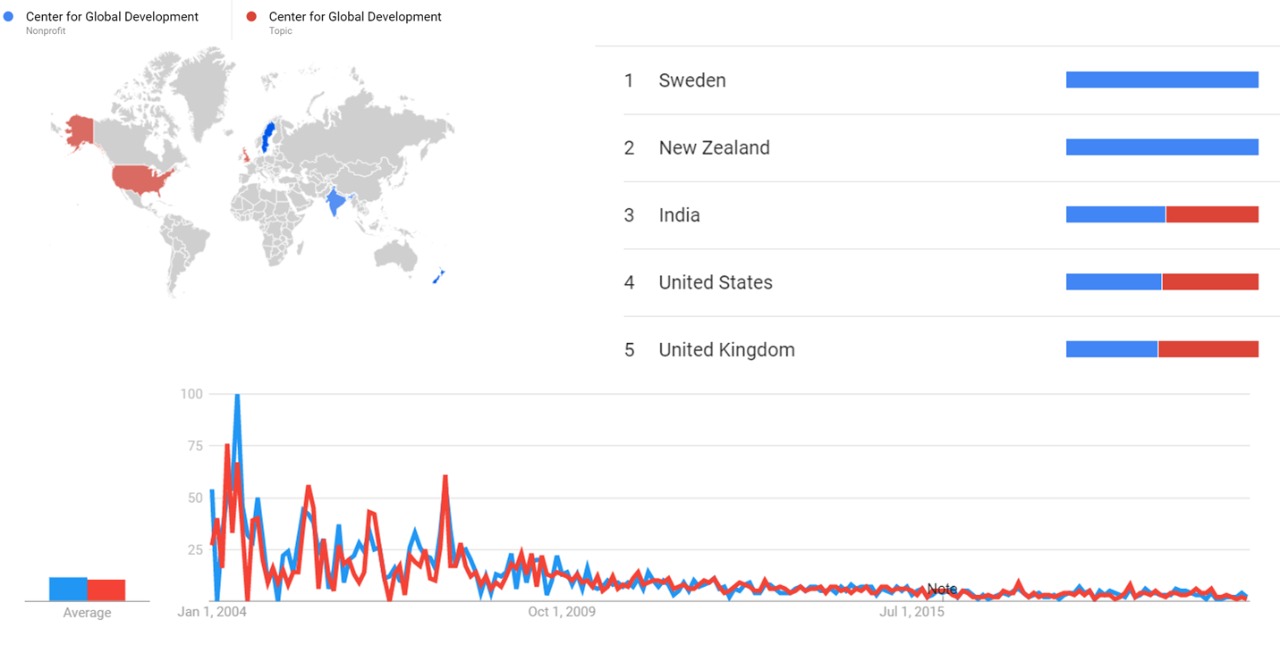1280x645 pixels.
Task: Click the Note marker on the timeline
Action: coord(941,589)
